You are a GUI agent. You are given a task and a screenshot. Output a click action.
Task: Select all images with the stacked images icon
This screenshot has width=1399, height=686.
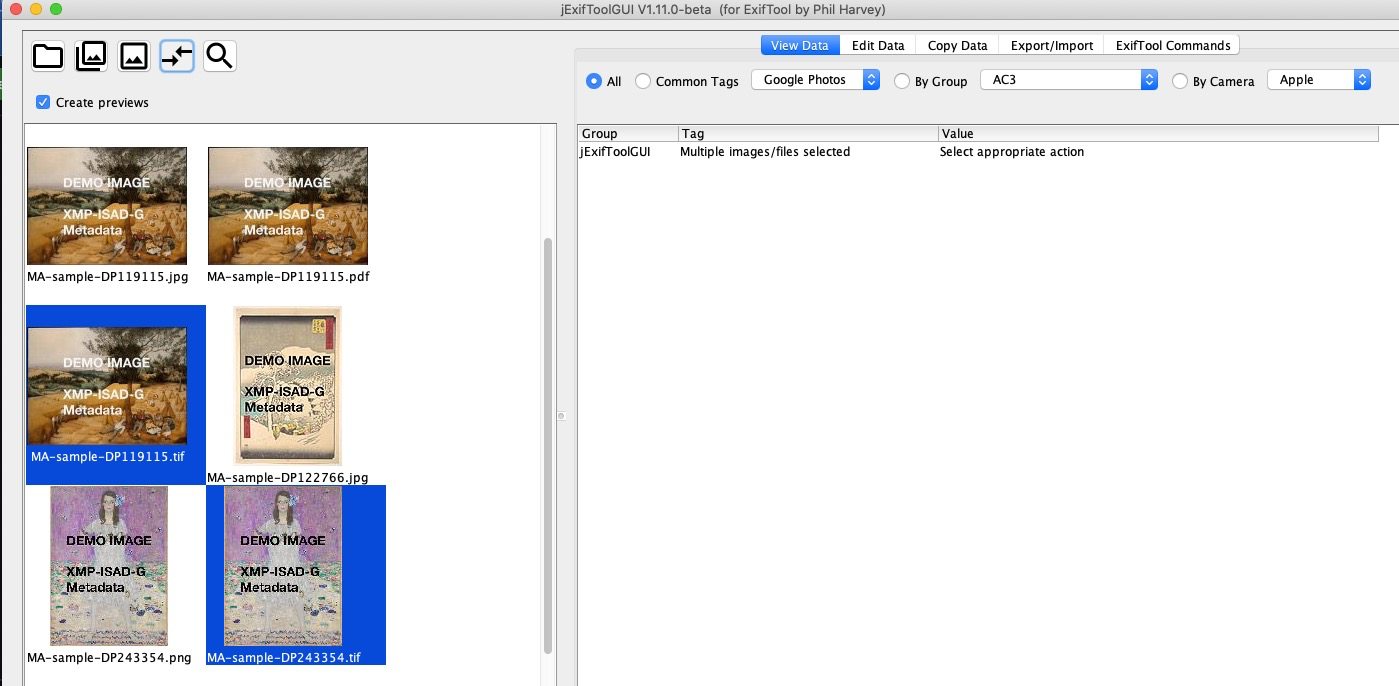(x=91, y=56)
